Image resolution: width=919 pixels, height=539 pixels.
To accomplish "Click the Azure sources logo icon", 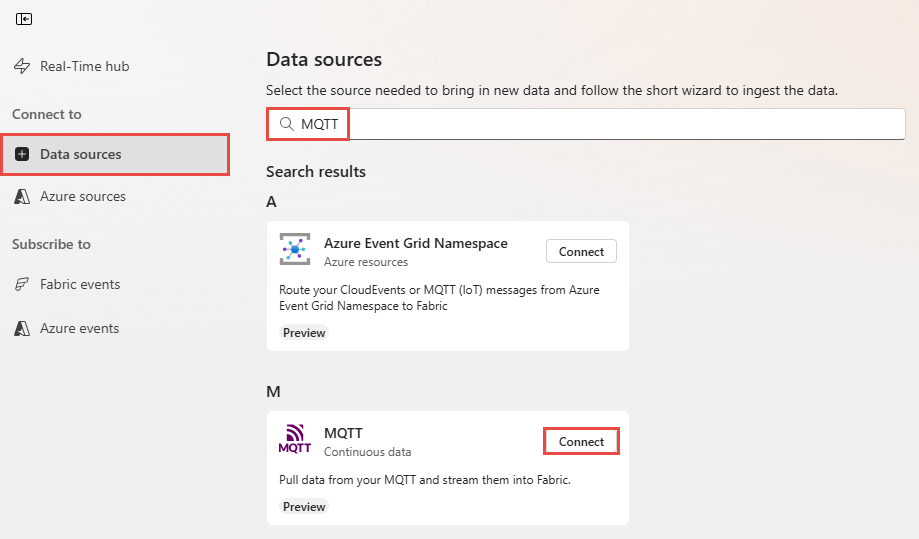I will coord(22,196).
